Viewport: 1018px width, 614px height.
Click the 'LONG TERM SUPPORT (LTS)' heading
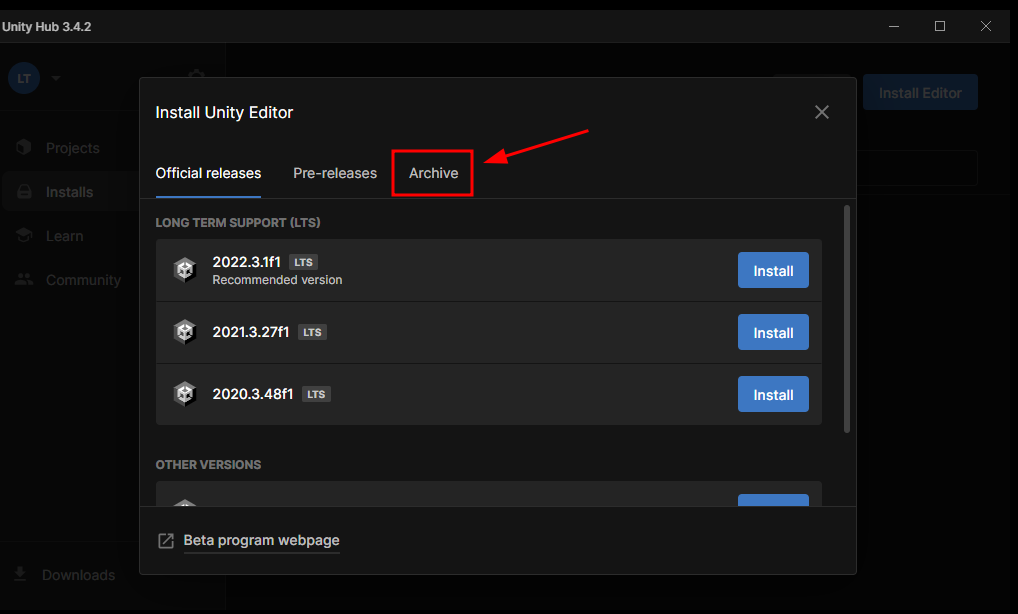pyautogui.click(x=238, y=223)
